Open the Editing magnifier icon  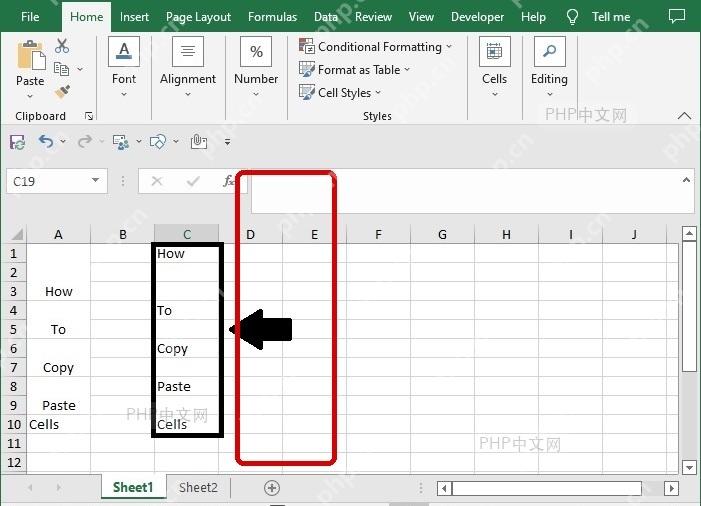pos(549,51)
